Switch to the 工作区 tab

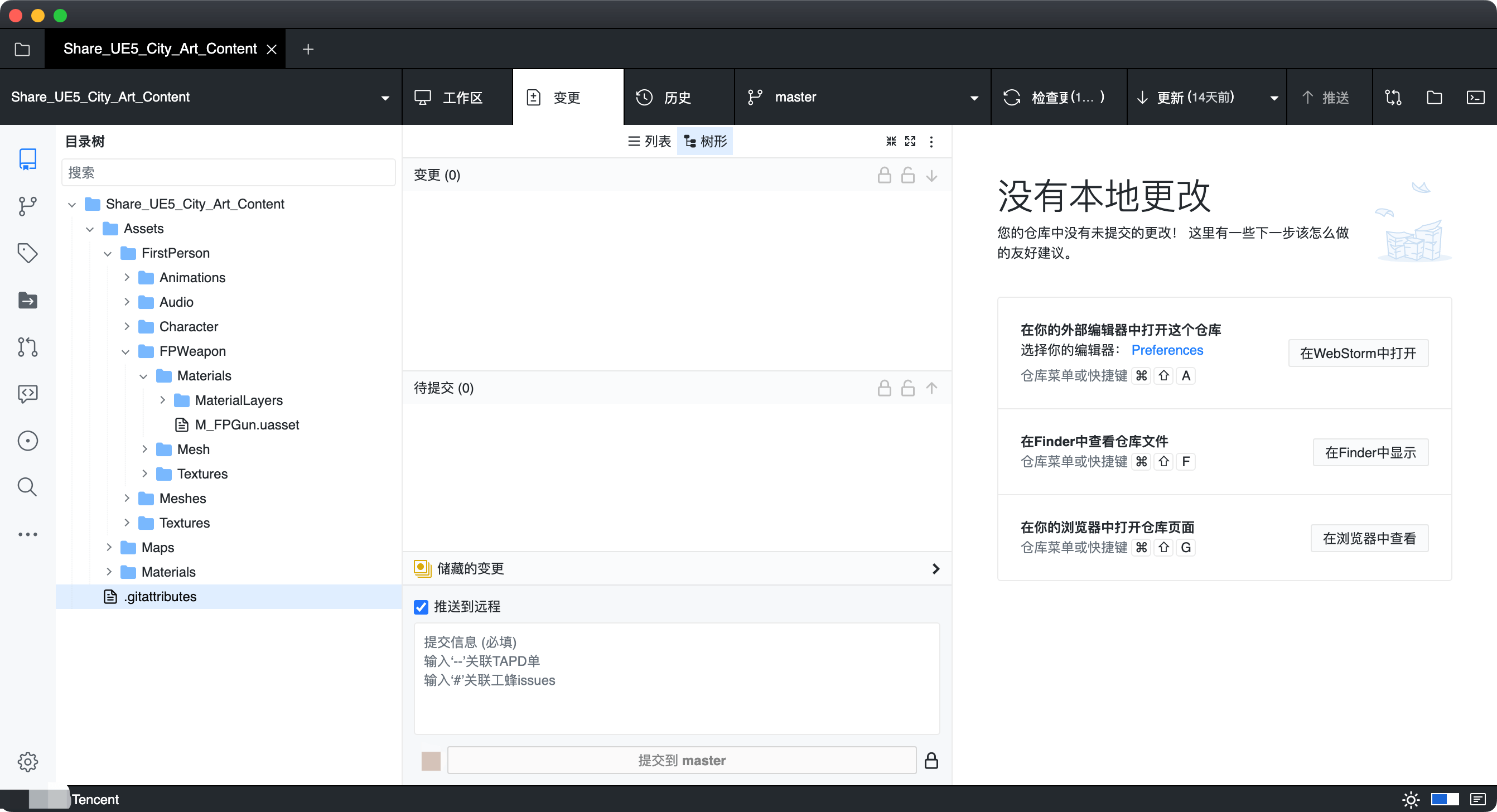(x=458, y=97)
